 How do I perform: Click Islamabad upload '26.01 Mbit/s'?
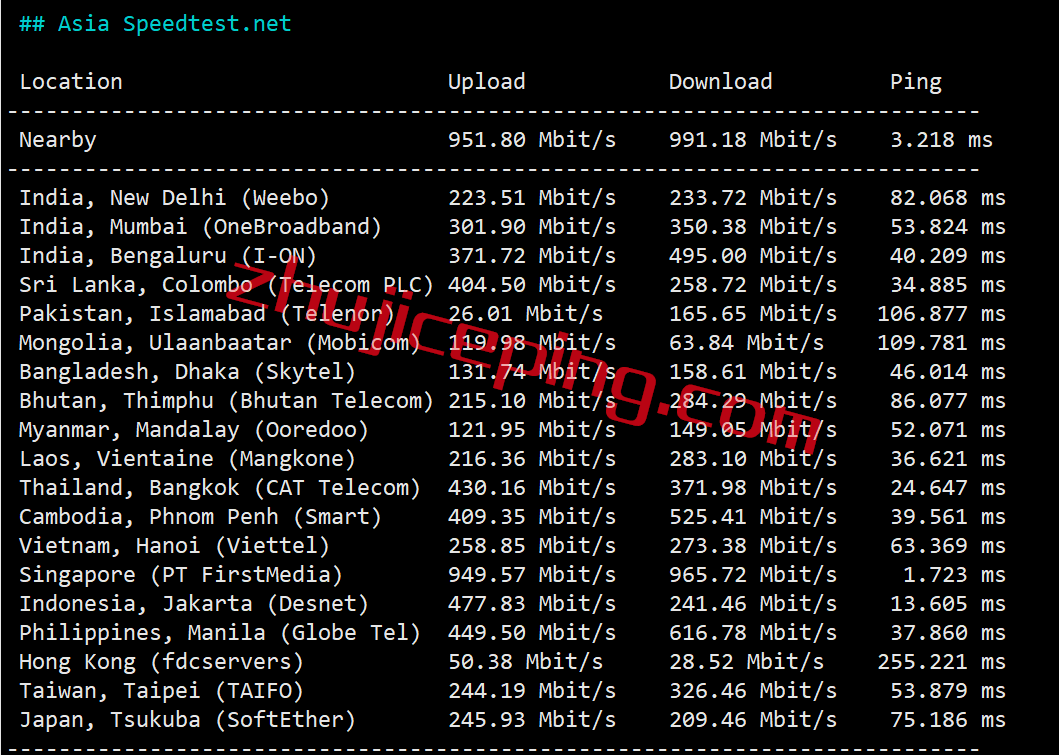(525, 314)
